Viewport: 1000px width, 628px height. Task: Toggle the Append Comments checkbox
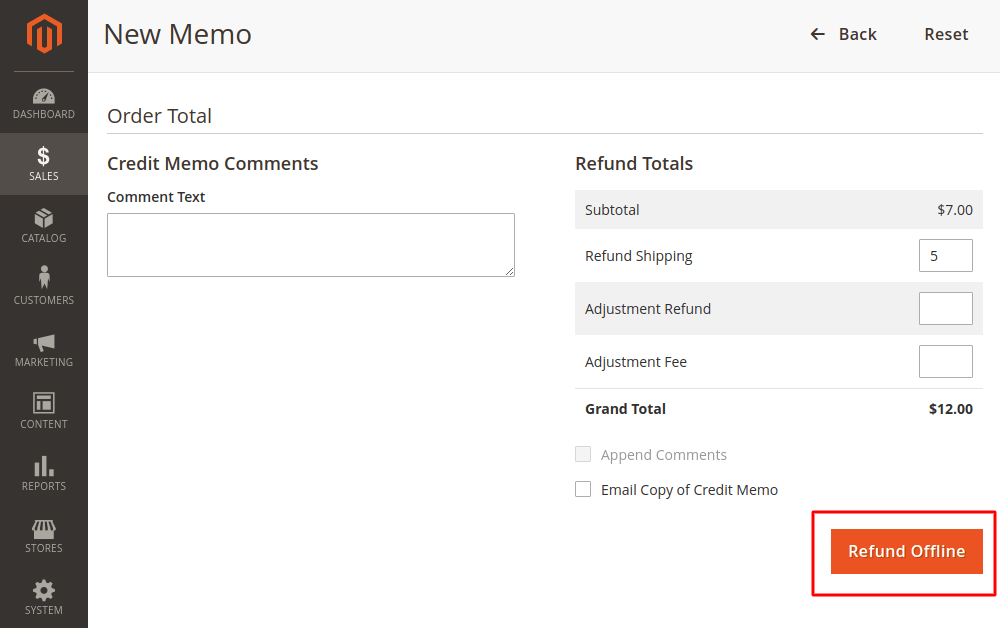(583, 454)
